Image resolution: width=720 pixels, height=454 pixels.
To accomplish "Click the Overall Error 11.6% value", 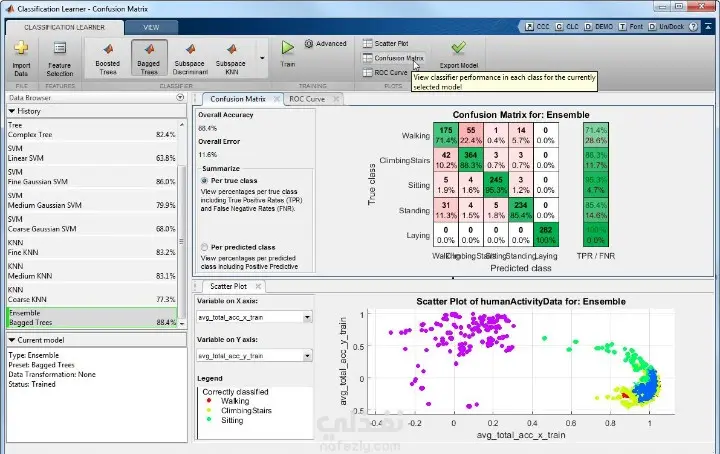I will (208, 155).
